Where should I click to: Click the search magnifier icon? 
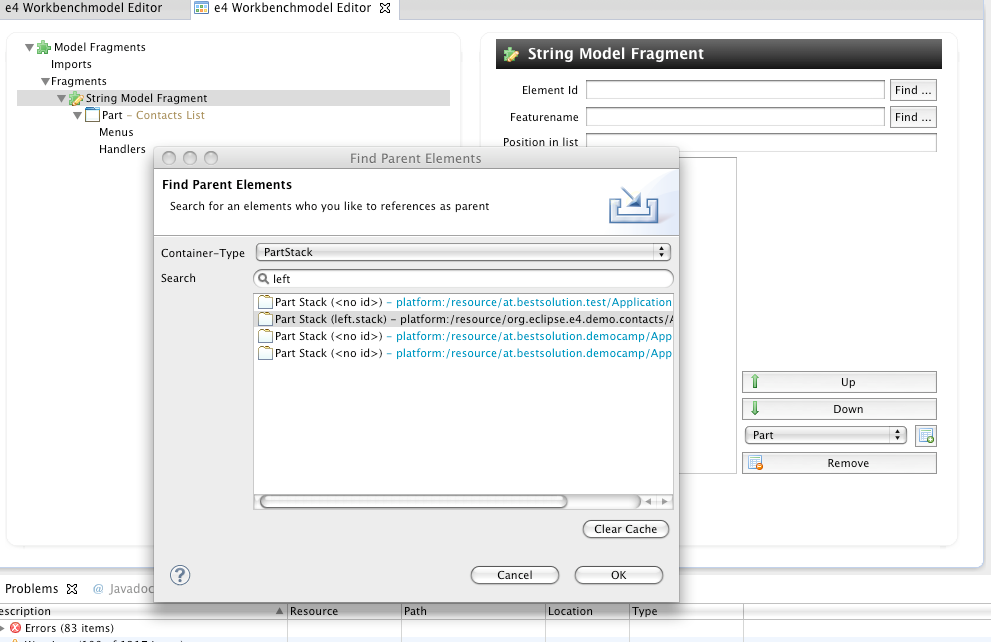pos(264,279)
